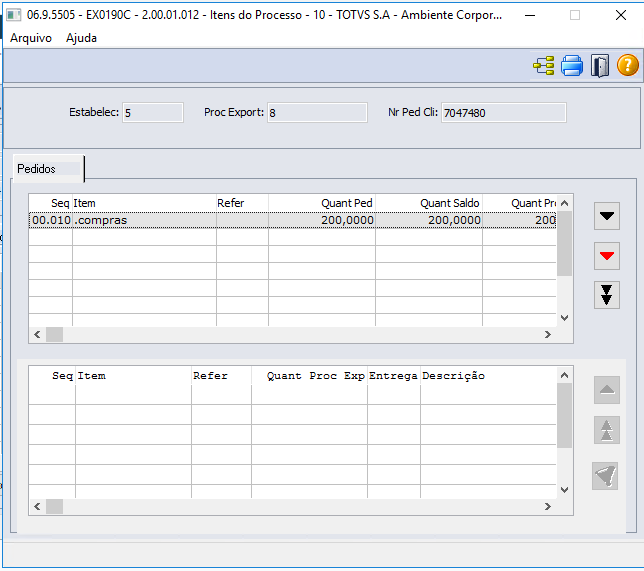Click the Nr Ped Cli field
Viewport: 644px width, 571px height.
click(x=504, y=113)
